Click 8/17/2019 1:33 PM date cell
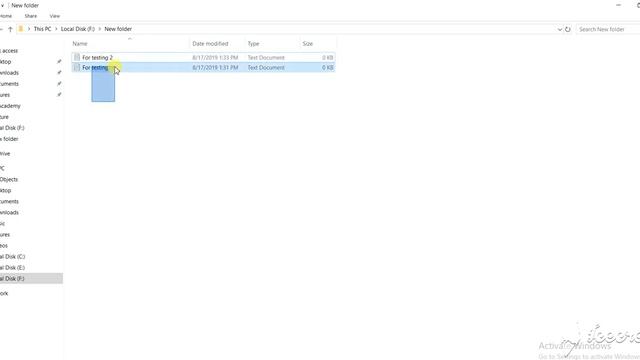Screen dimensions: 640x360 pos(215,58)
